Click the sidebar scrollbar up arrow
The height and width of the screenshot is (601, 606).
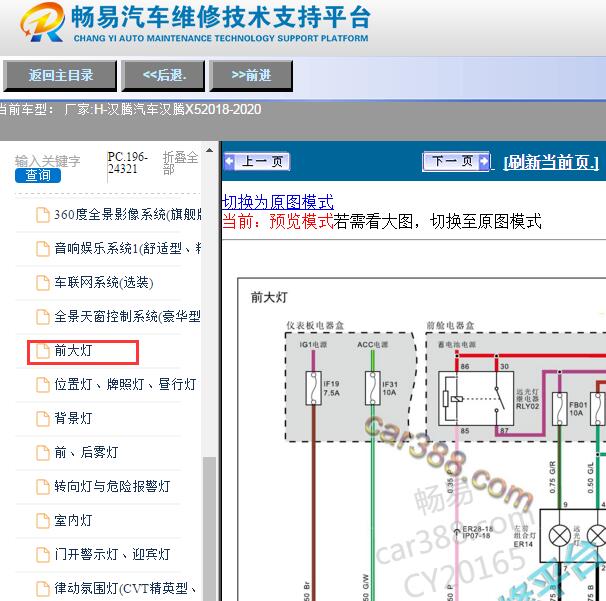(209, 150)
